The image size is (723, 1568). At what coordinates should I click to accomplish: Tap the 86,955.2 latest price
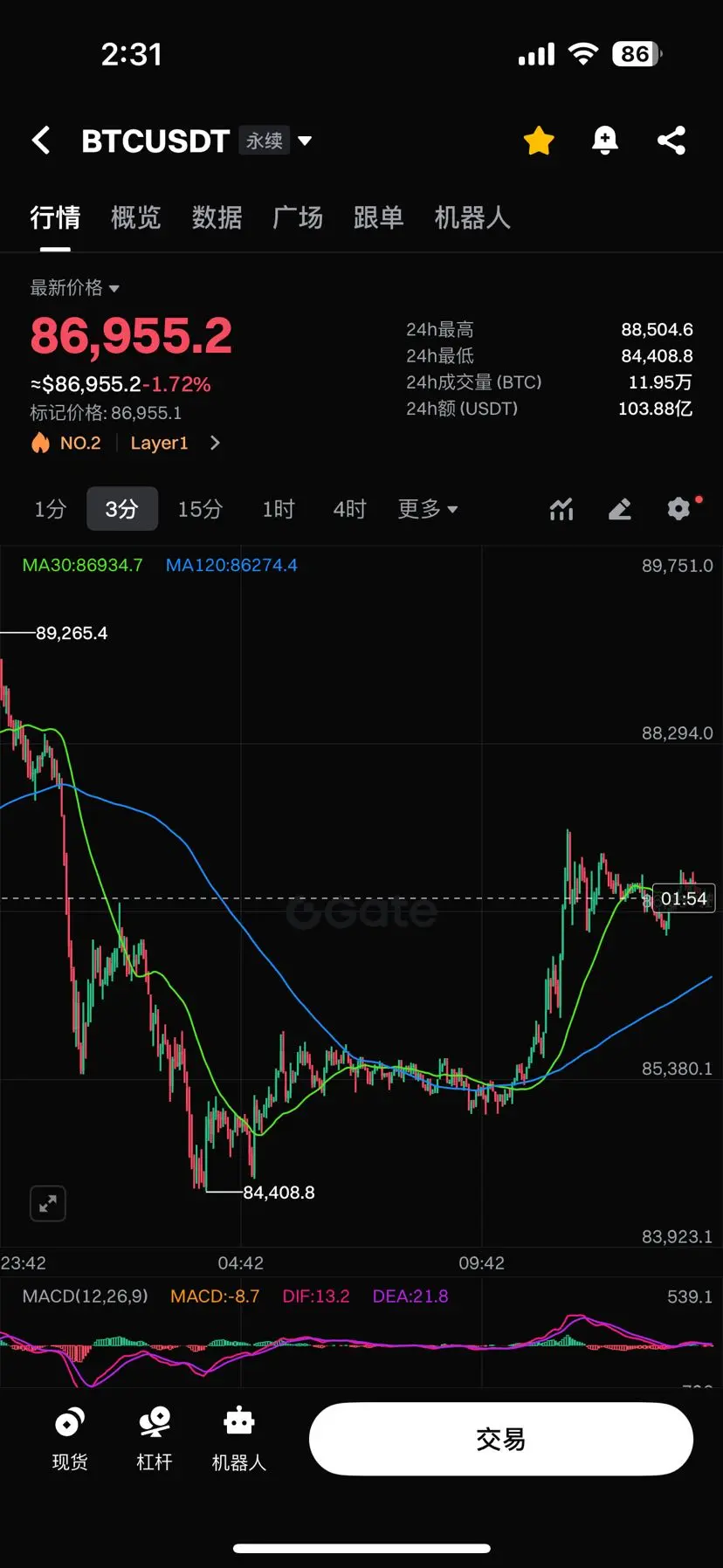click(x=131, y=336)
